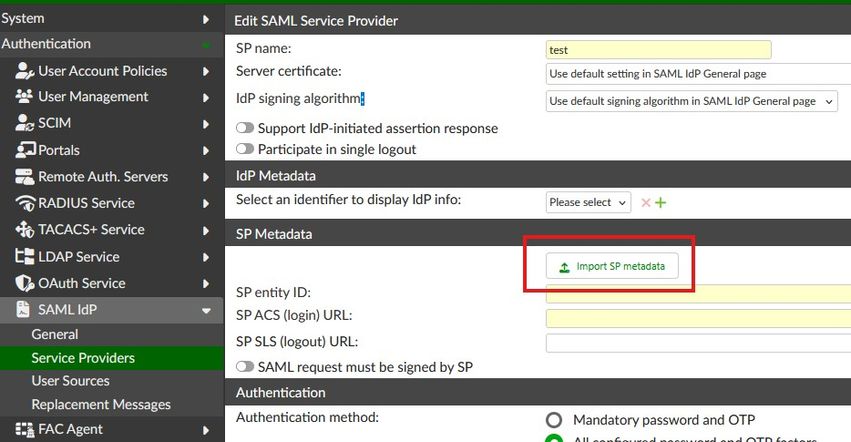The height and width of the screenshot is (442, 851).
Task: Click the SP entity ID input field
Action: (x=696, y=293)
